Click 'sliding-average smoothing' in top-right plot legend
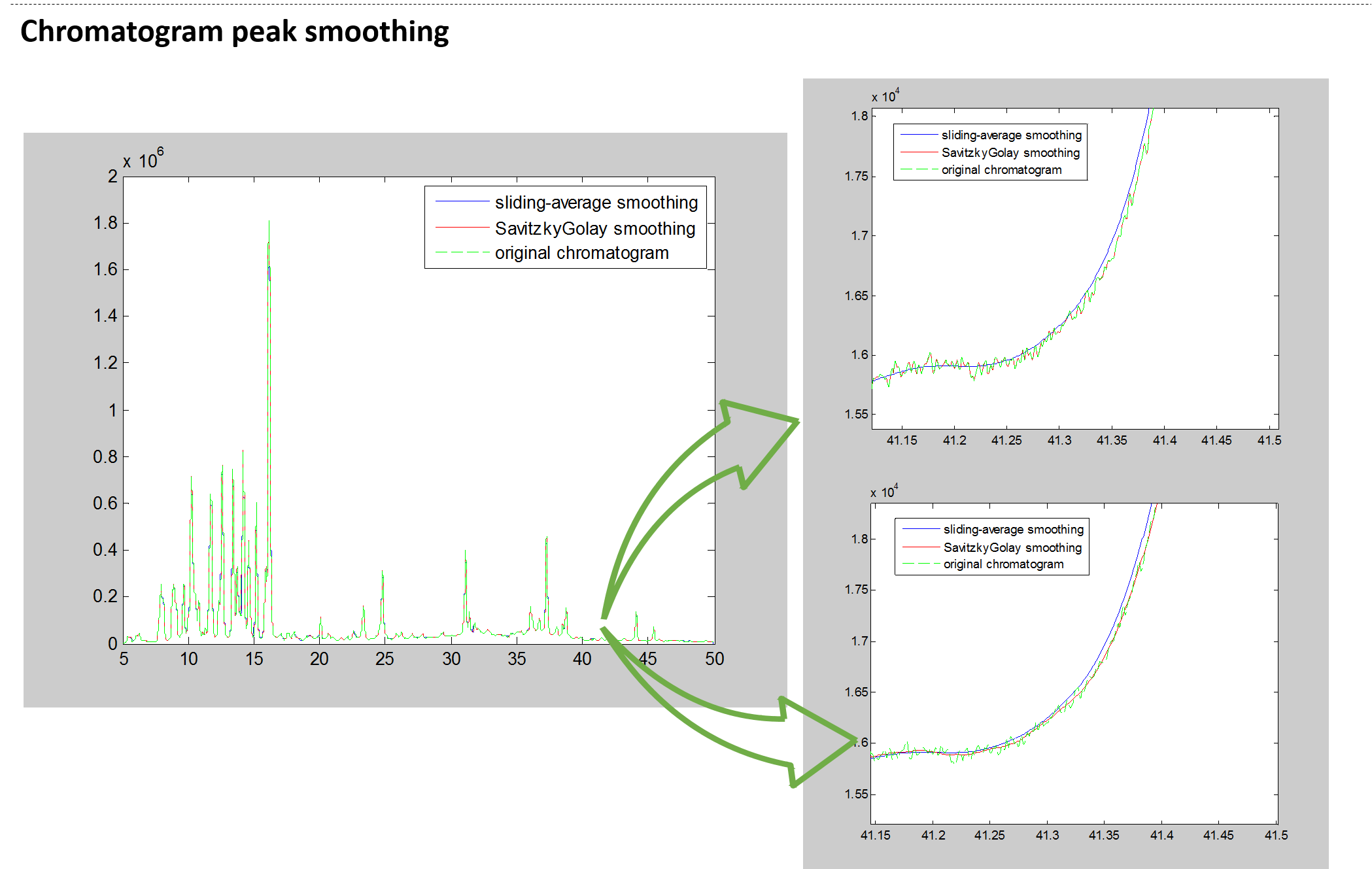Screen dimensions: 1372x869 tap(1012, 135)
